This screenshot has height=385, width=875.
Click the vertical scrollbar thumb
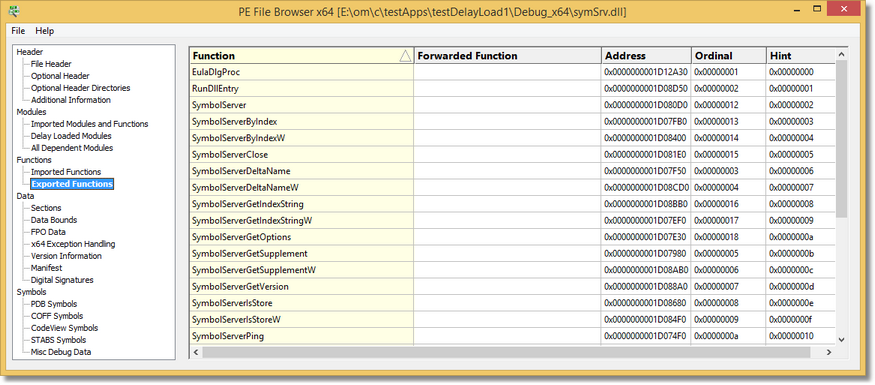click(x=842, y=138)
